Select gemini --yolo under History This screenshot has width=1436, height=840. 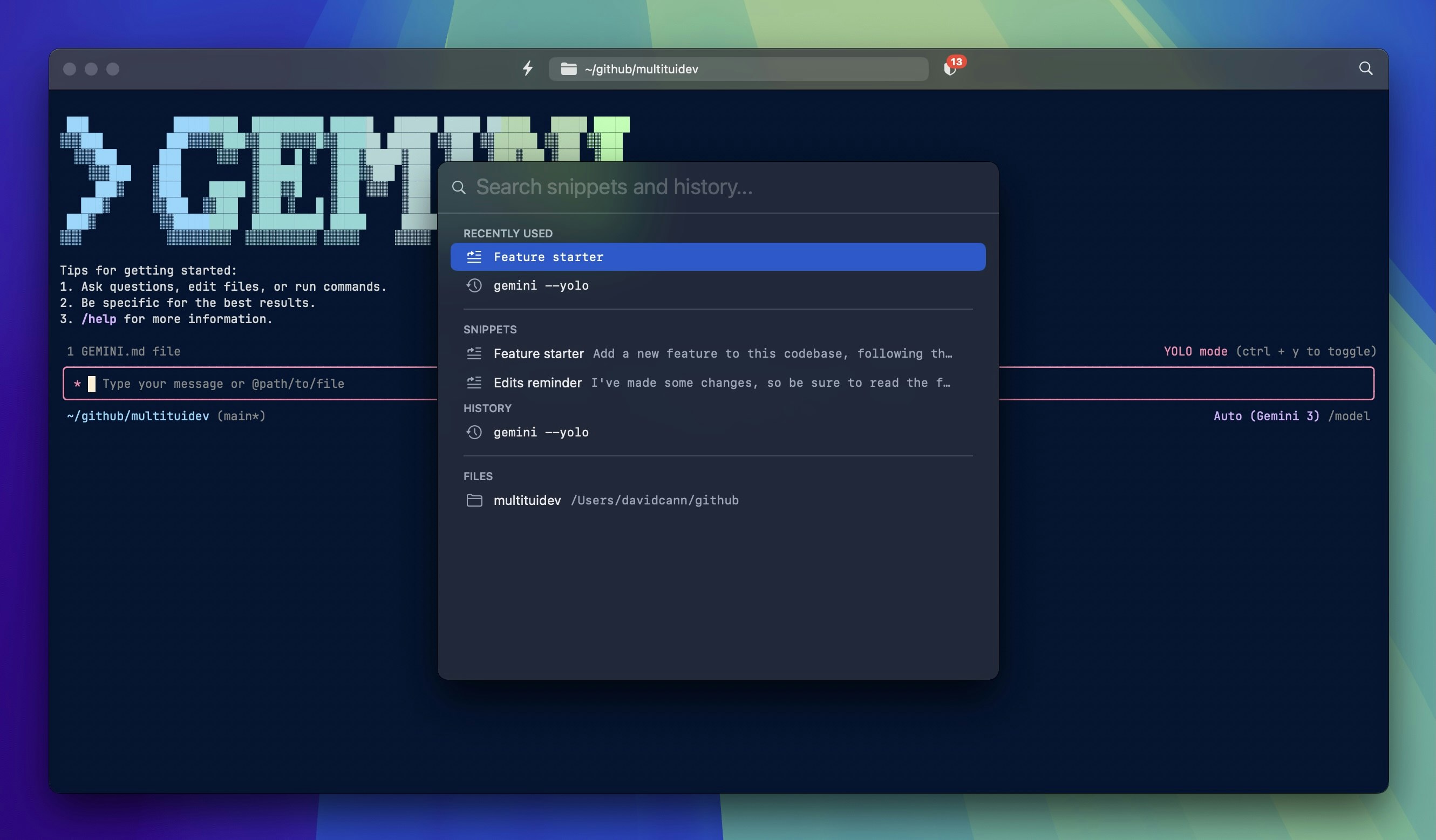(x=541, y=432)
